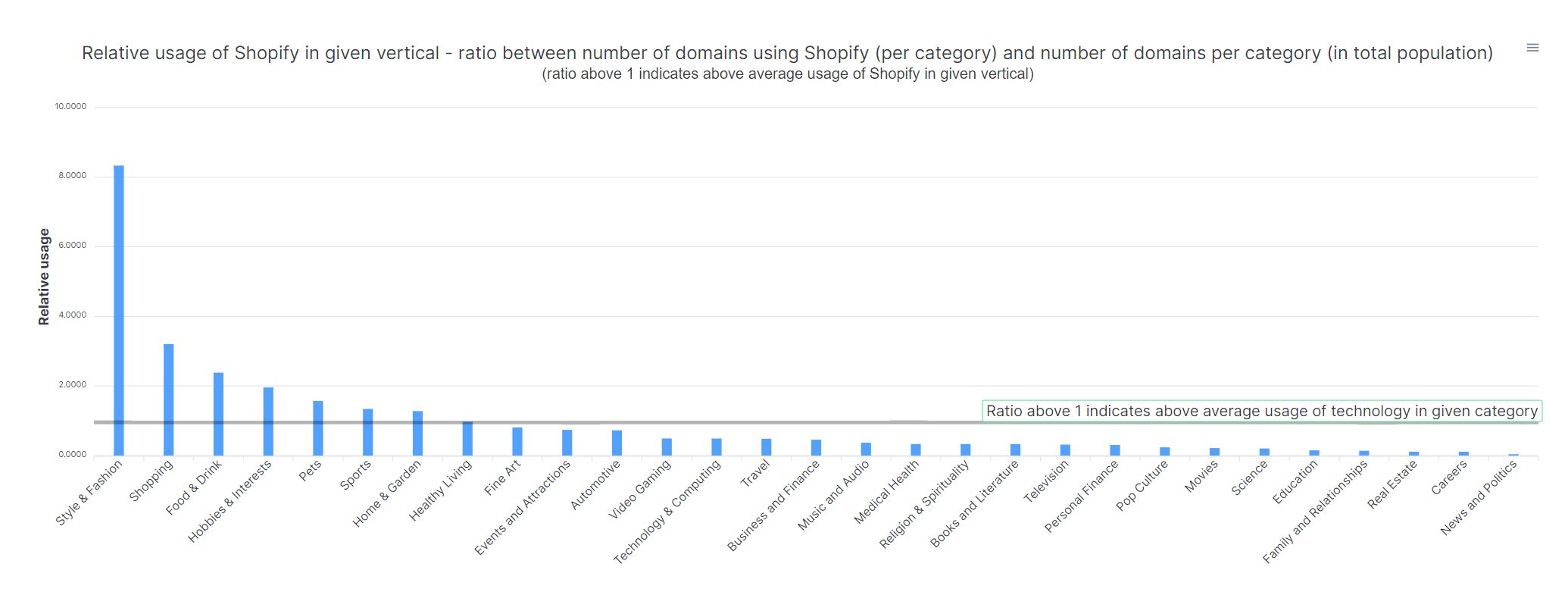This screenshot has width=1568, height=592.
Task: Click the Science axis label
Action: click(1251, 478)
